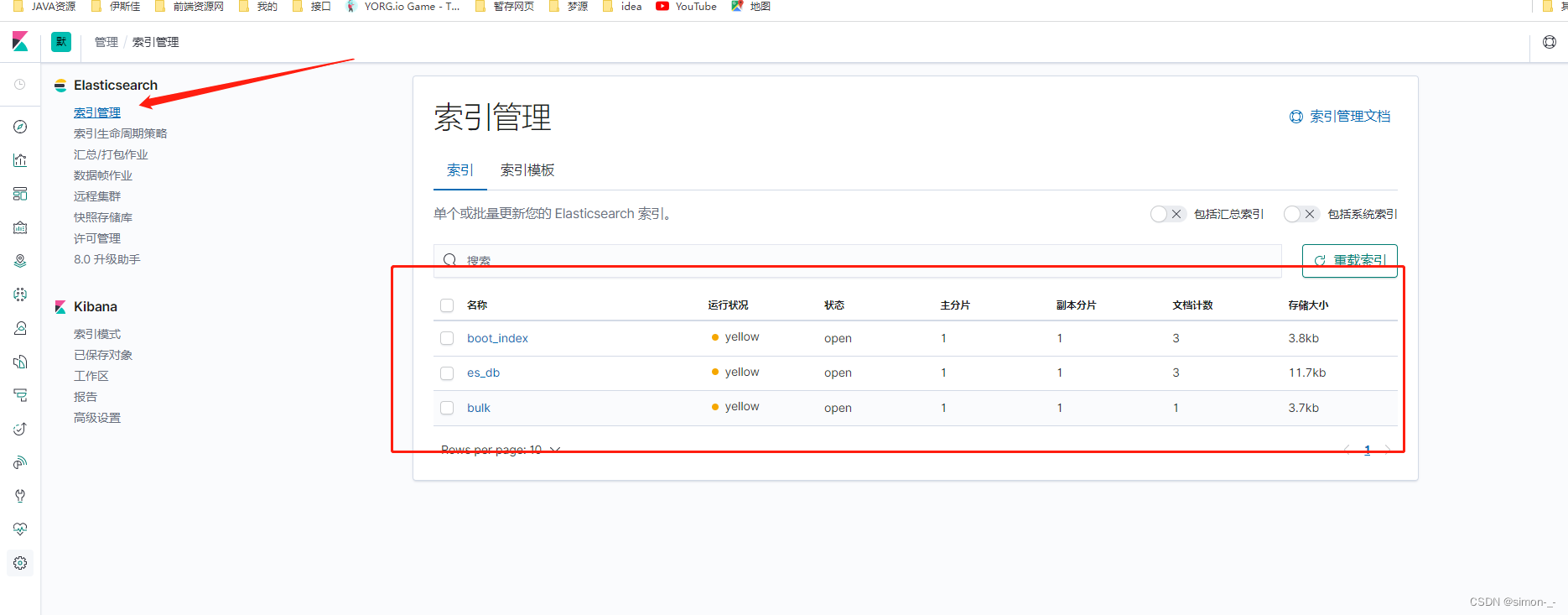Open 索引模式 under Kibana
Screen dimensions: 1568x615
point(97,334)
